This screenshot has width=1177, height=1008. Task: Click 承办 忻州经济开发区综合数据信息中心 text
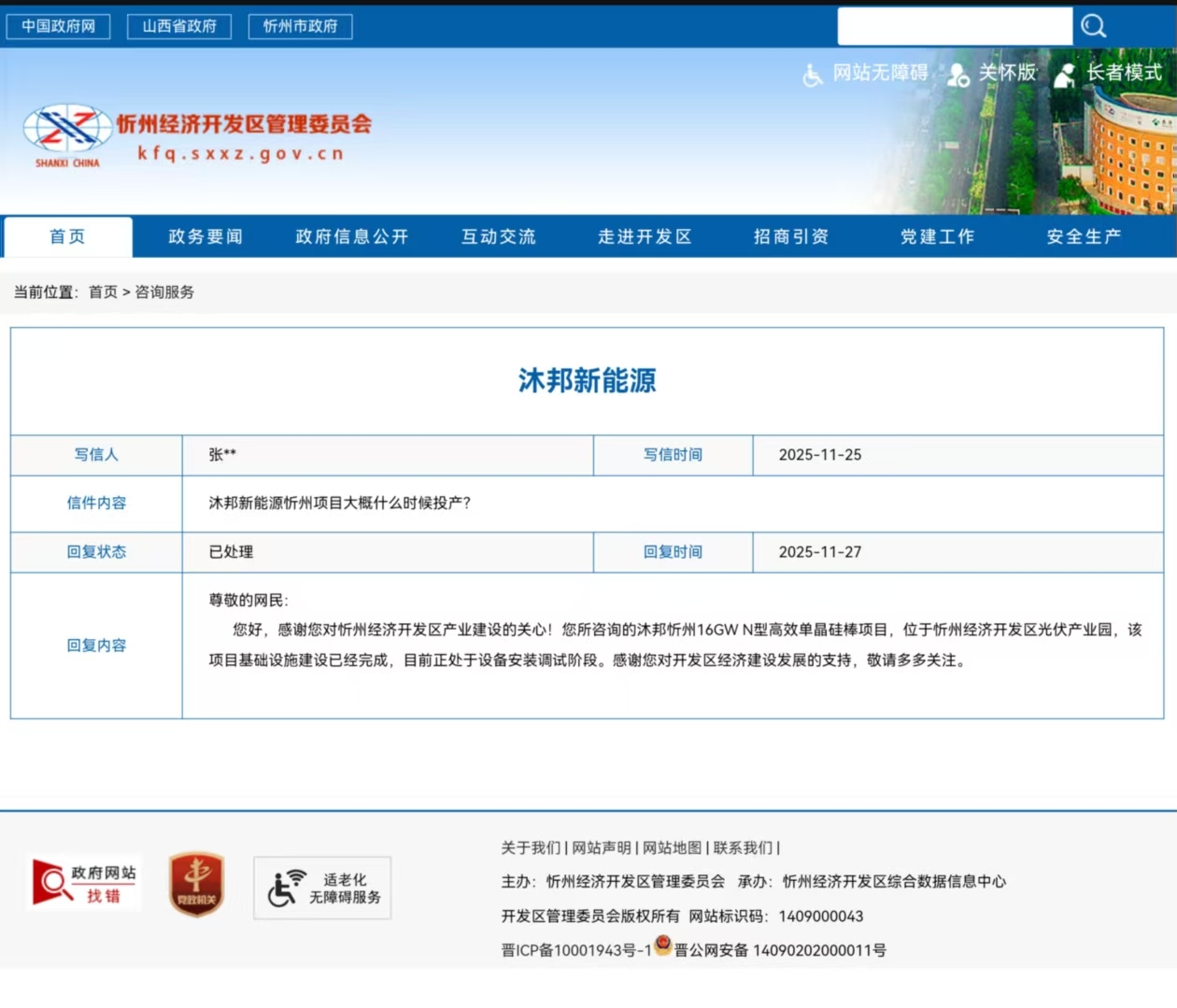(x=872, y=882)
